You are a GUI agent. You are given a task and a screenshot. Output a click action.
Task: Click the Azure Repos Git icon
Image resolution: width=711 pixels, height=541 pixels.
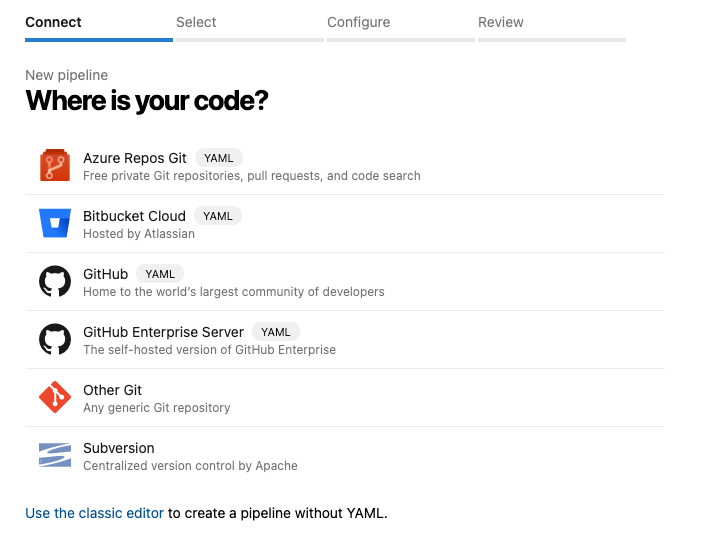pos(55,166)
